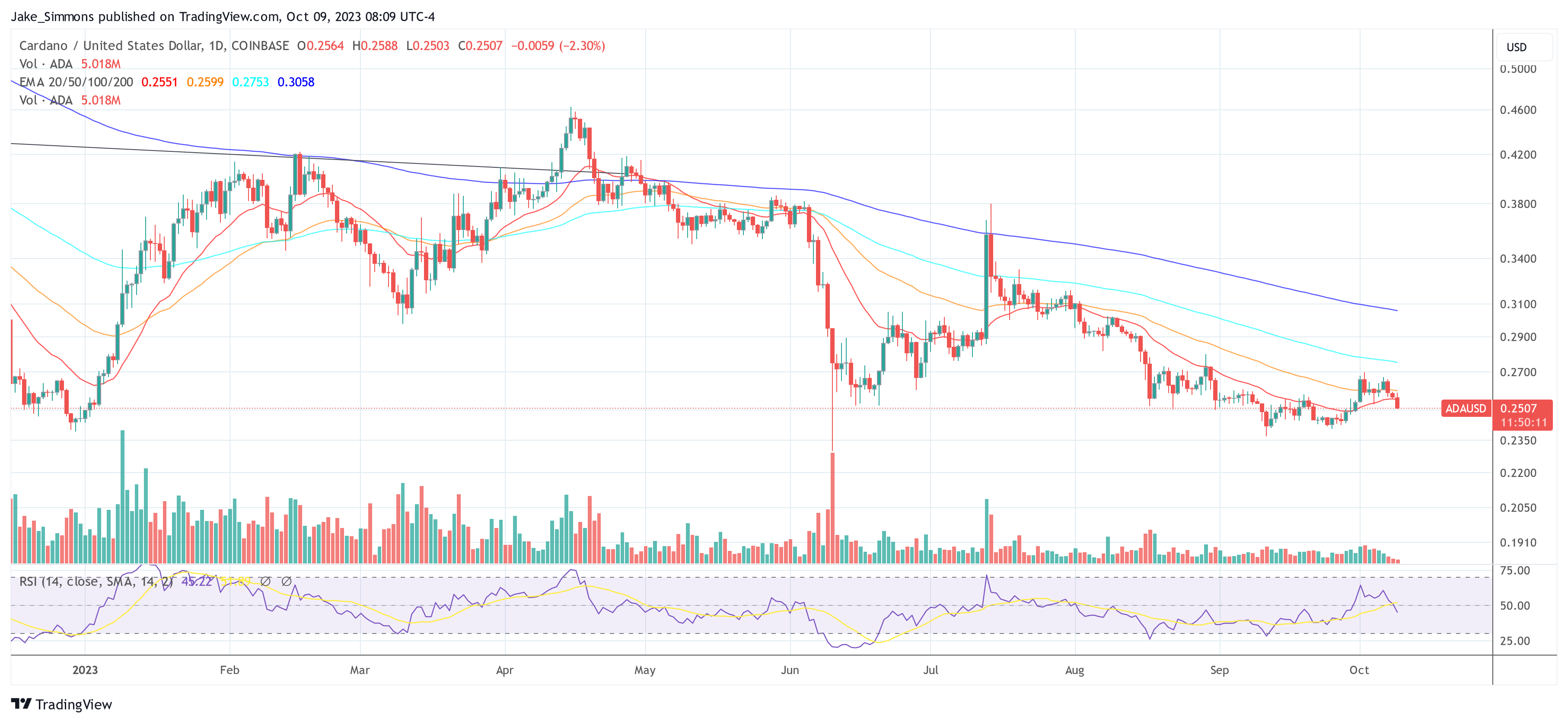1568x723 pixels.
Task: Click the countdown timer 11:50:11
Action: (1523, 422)
